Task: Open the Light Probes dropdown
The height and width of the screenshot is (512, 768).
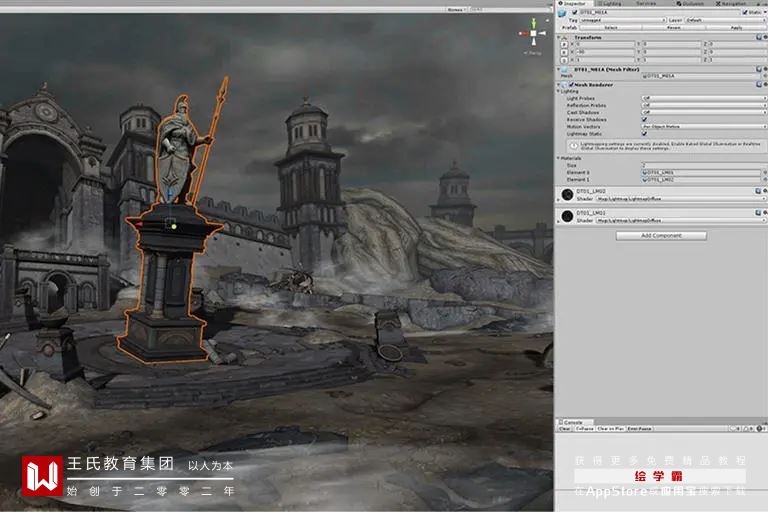Action: (x=704, y=98)
